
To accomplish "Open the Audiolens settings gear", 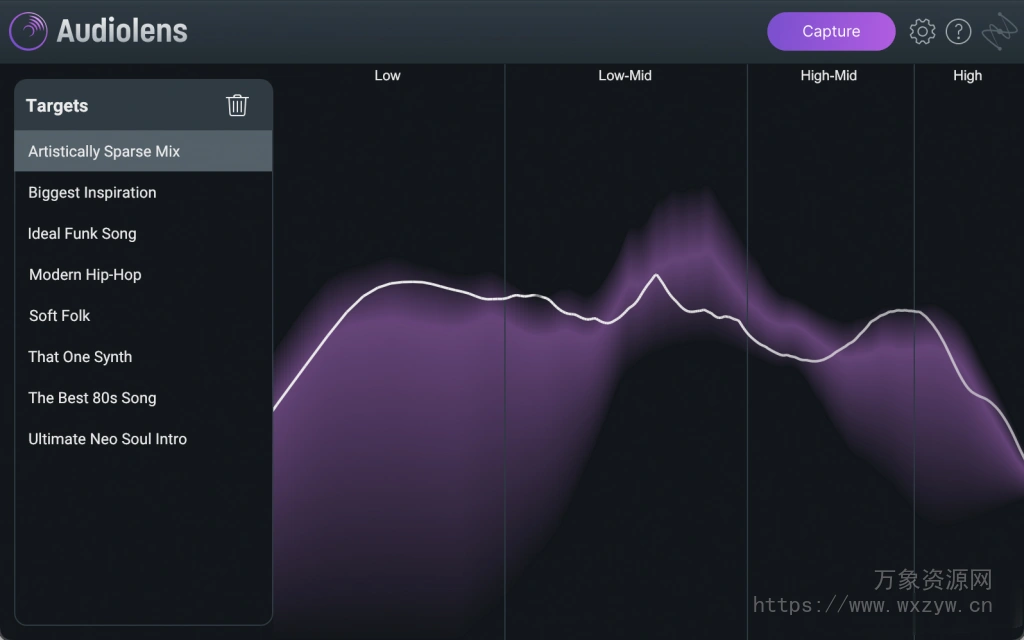I will pos(922,31).
